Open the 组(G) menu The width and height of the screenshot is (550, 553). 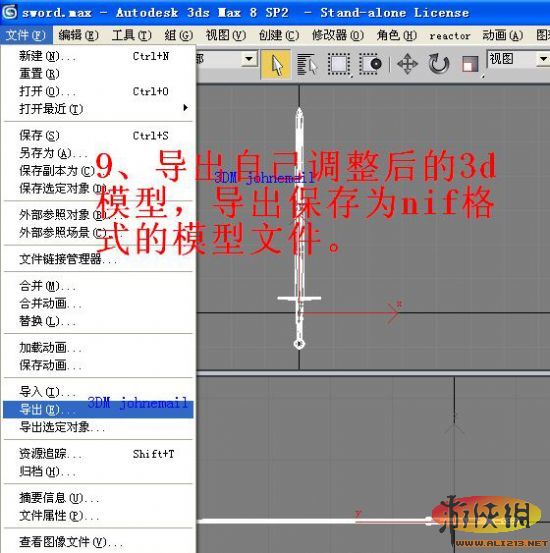pos(179,35)
